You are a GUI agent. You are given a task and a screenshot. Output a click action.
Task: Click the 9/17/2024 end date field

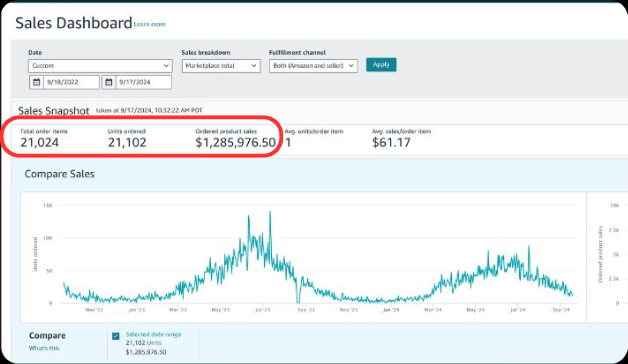[x=143, y=82]
